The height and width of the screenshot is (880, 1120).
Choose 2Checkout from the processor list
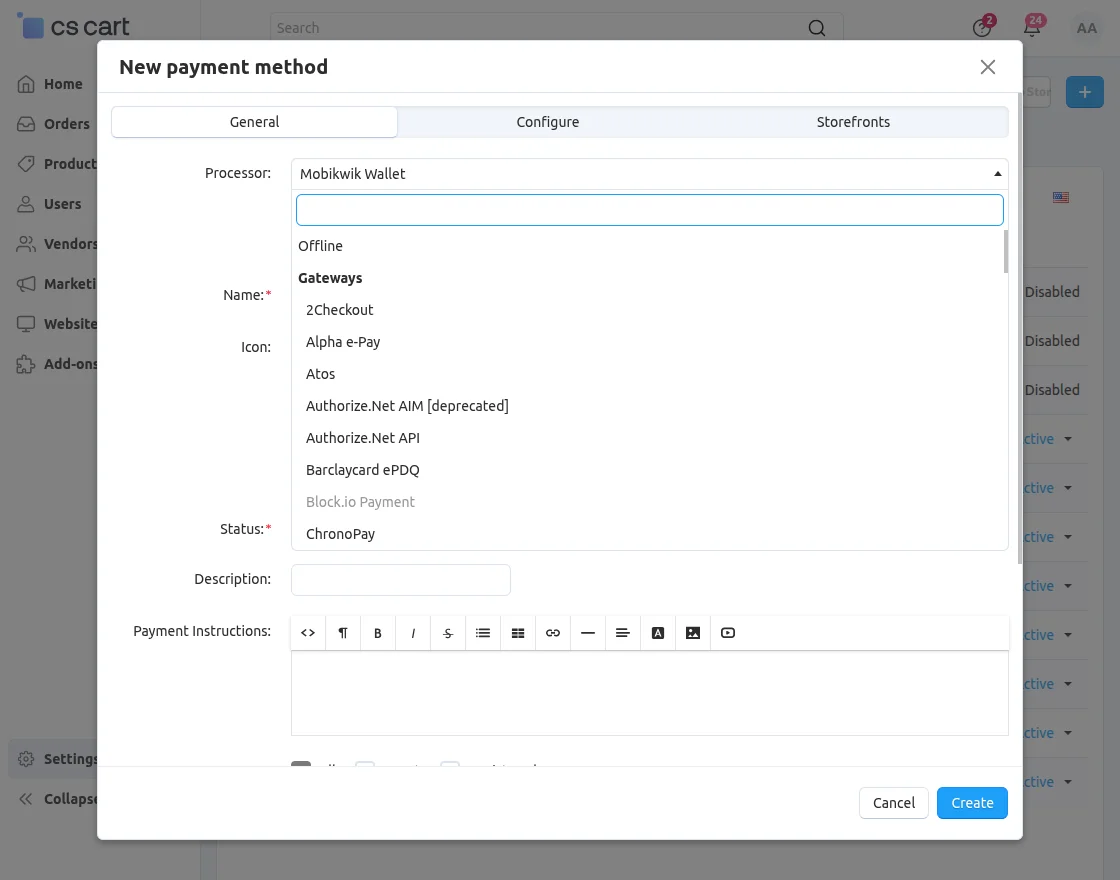click(649, 310)
